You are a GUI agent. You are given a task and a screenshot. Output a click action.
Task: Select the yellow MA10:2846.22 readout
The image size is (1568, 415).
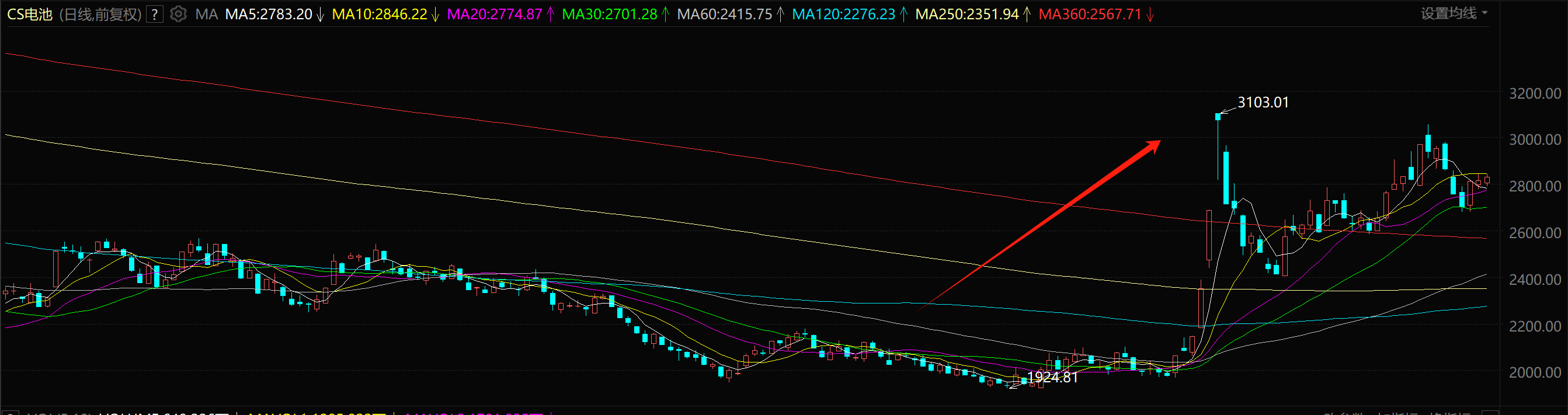pyautogui.click(x=380, y=14)
